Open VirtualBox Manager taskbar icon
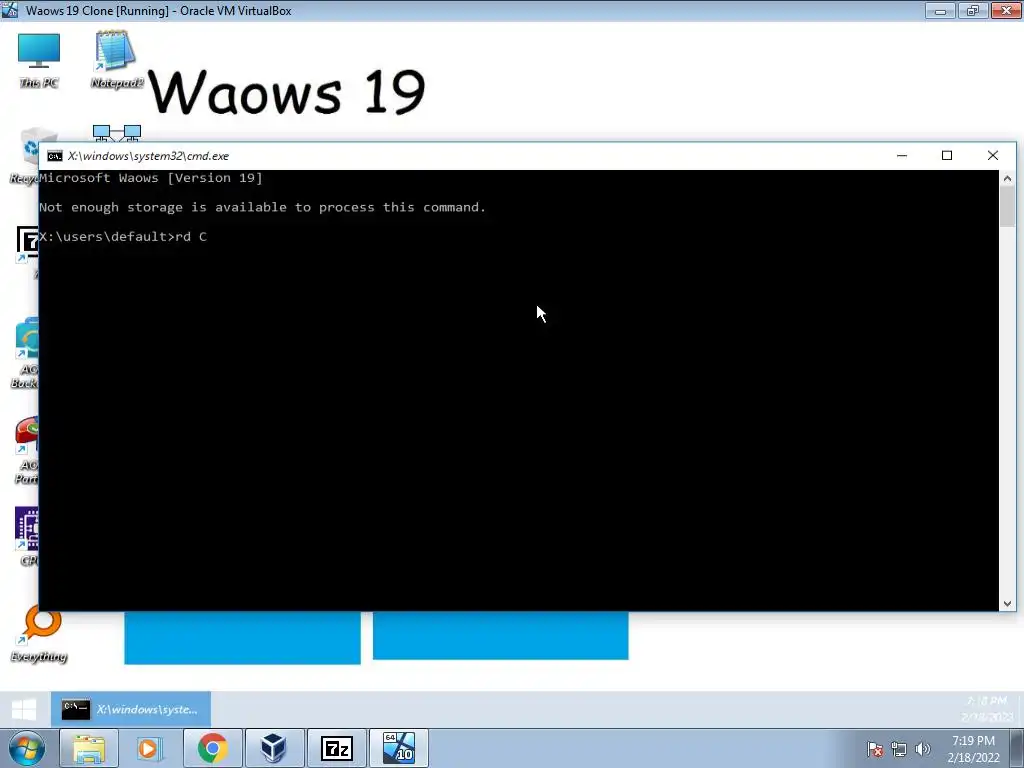The image size is (1024, 768). tap(274, 748)
